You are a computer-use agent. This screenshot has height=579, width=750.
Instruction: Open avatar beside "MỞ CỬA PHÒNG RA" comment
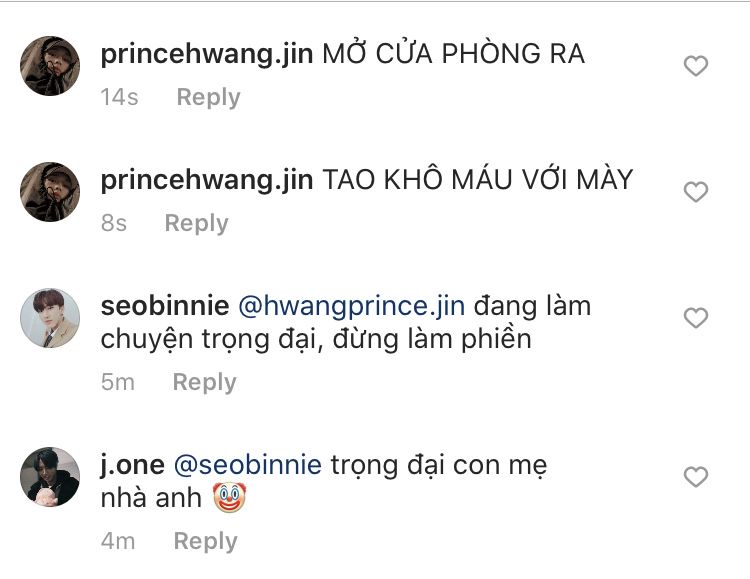50,66
